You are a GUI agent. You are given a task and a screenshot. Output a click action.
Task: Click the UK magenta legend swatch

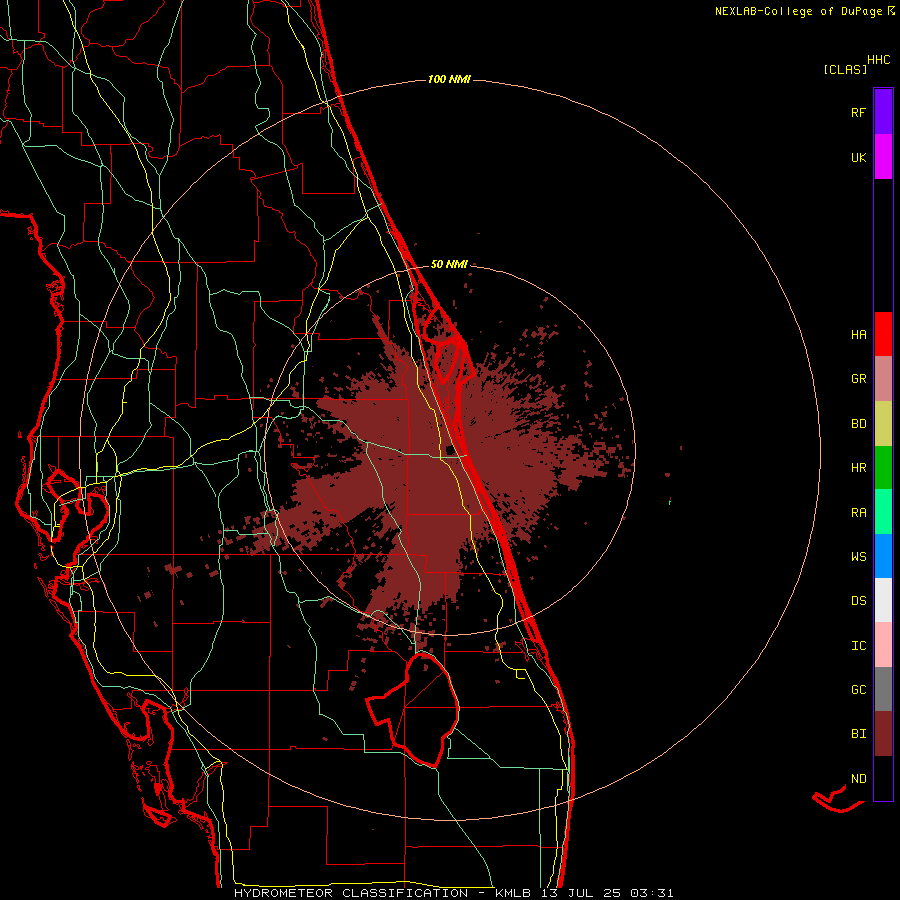pyautogui.click(x=883, y=156)
